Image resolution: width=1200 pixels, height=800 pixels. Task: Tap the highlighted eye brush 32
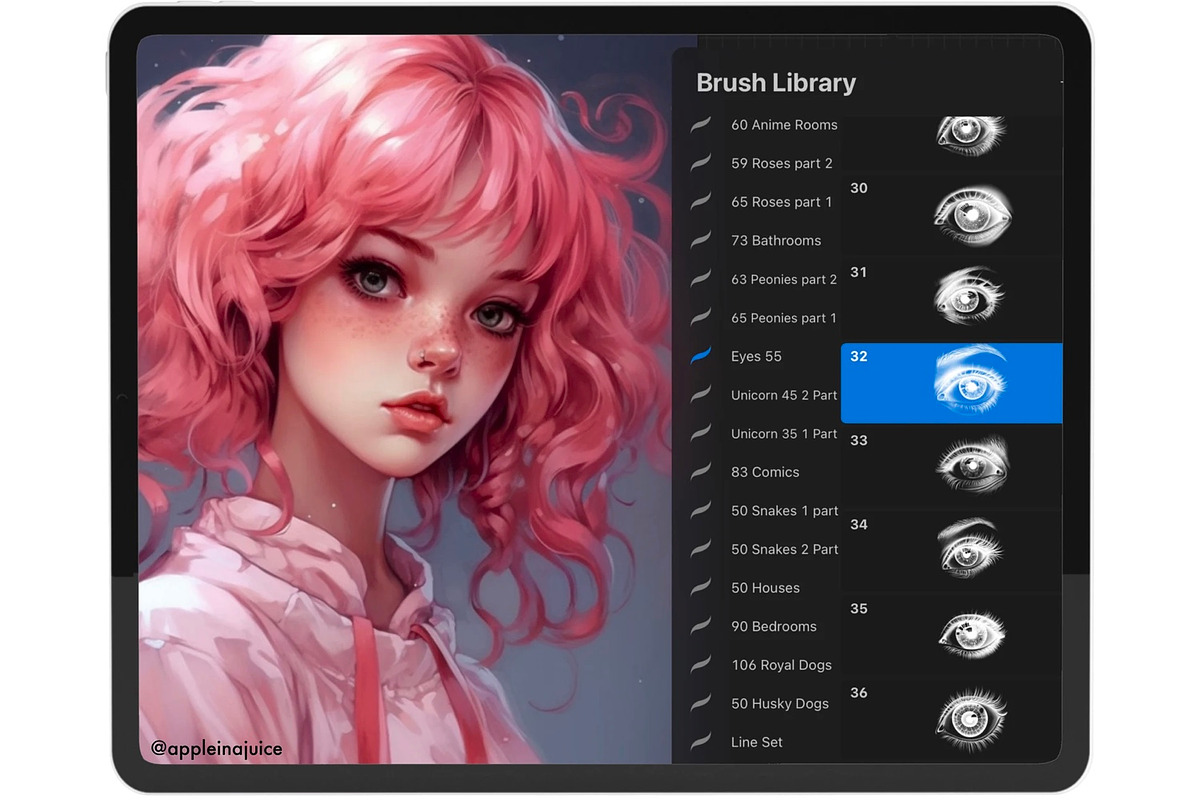[x=951, y=383]
